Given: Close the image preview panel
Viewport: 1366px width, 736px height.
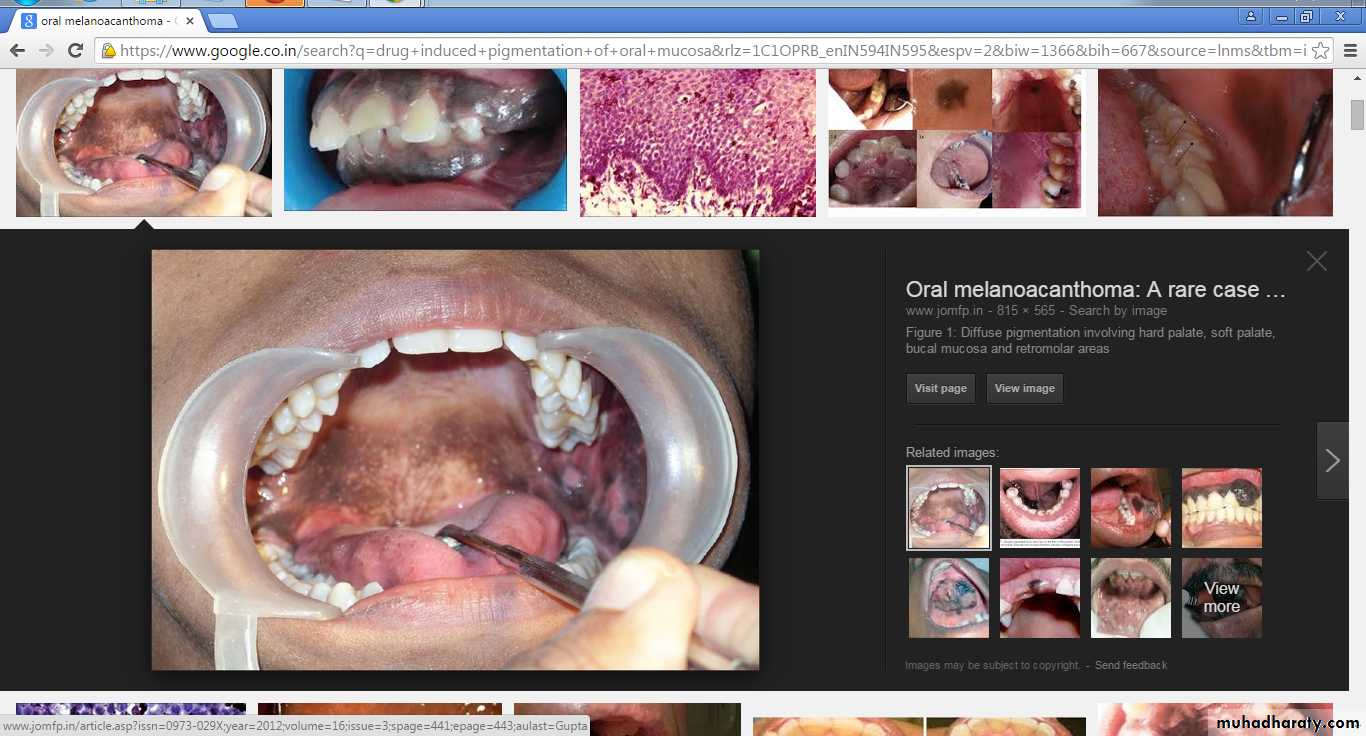Looking at the screenshot, I should pyautogui.click(x=1316, y=261).
